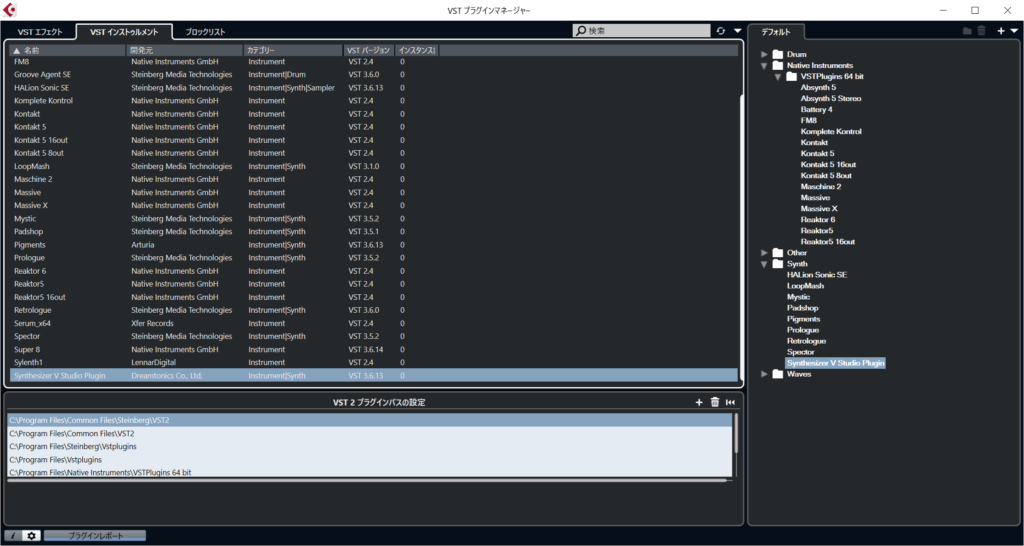Select Battery 4 in the collection tree

(816, 110)
